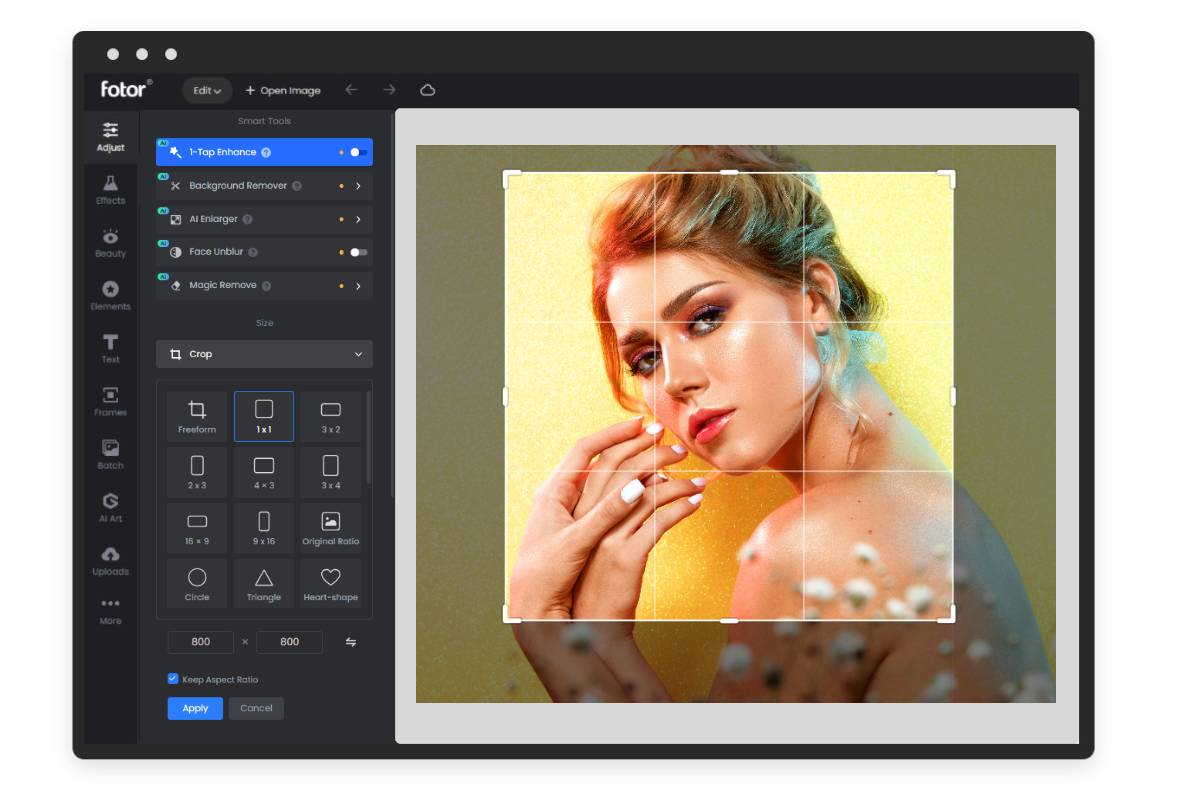Click the Apply button
1200x800 pixels.
click(x=195, y=708)
